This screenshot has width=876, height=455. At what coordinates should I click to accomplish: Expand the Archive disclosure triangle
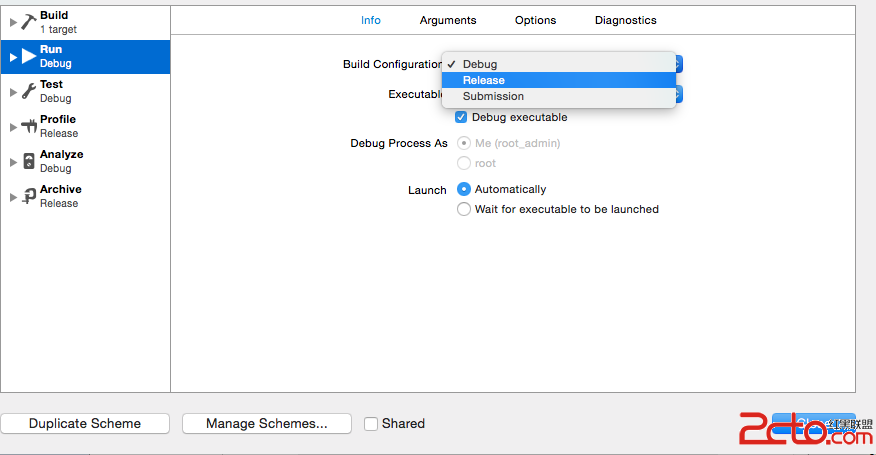click(13, 197)
